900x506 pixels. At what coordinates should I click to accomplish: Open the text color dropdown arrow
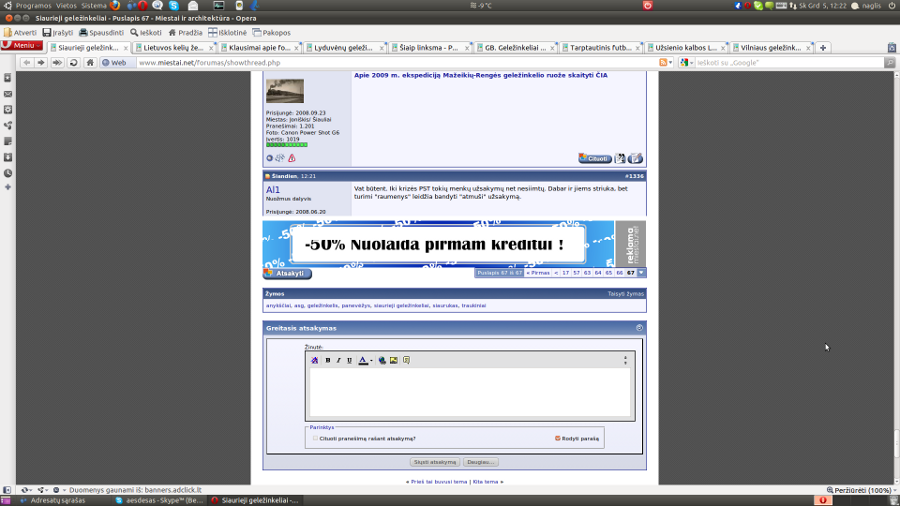[x=370, y=360]
